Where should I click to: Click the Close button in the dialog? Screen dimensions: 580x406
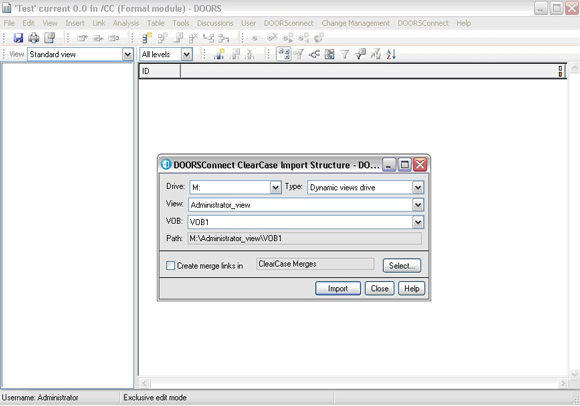[380, 288]
